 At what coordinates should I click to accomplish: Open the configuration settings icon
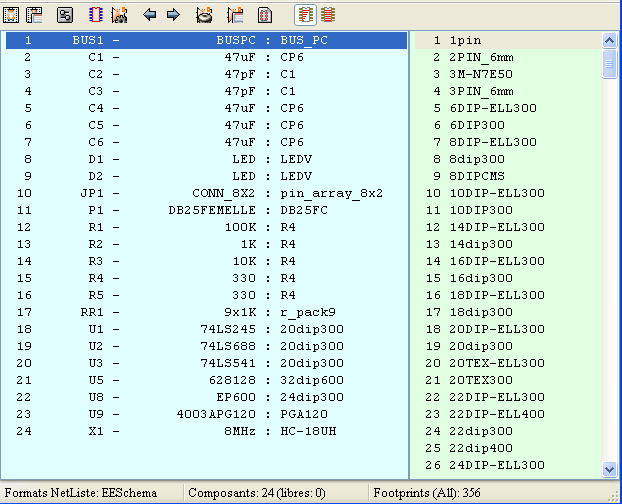tap(65, 15)
